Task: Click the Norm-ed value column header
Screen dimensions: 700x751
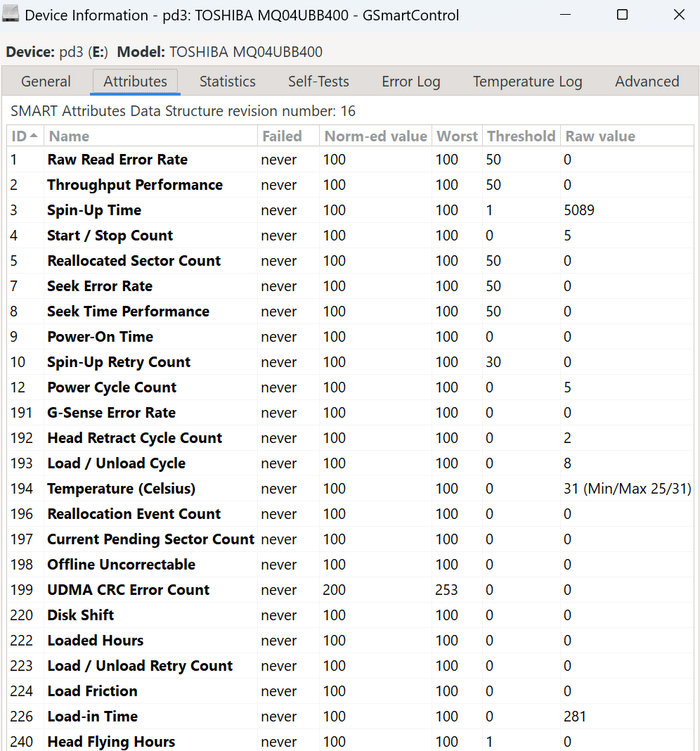Action: click(375, 136)
